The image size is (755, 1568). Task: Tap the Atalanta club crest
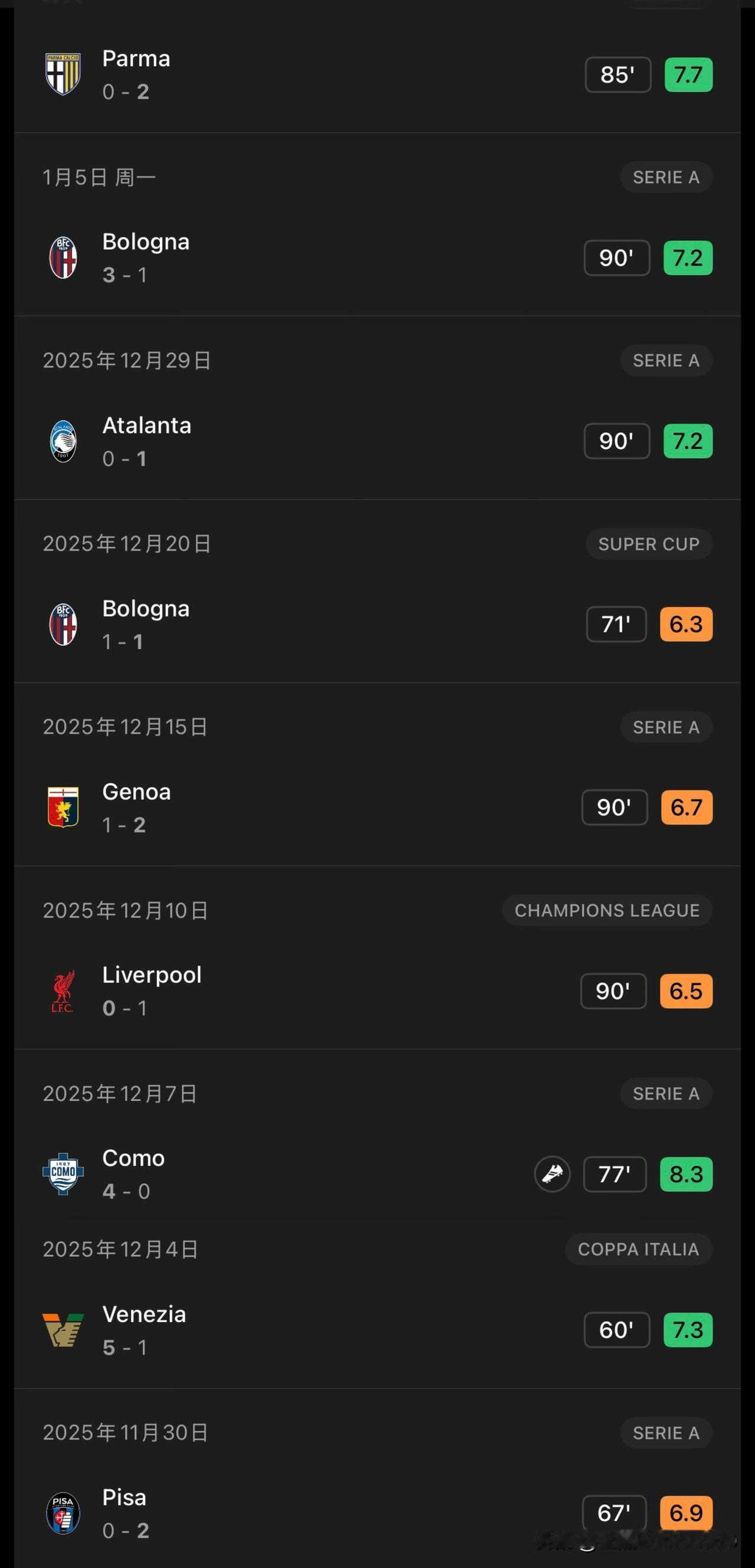pyautogui.click(x=63, y=441)
